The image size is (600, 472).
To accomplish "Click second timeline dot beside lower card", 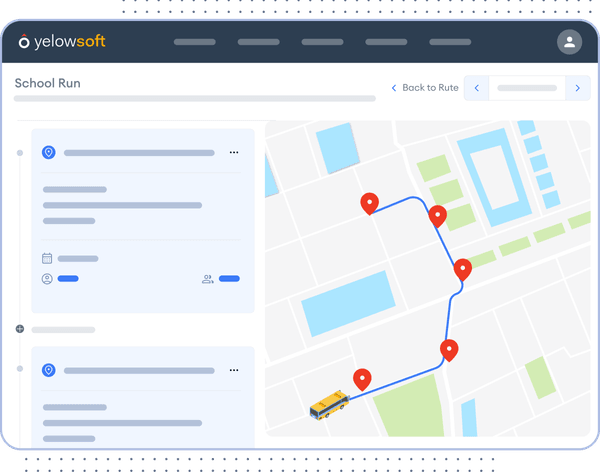I will tap(20, 369).
